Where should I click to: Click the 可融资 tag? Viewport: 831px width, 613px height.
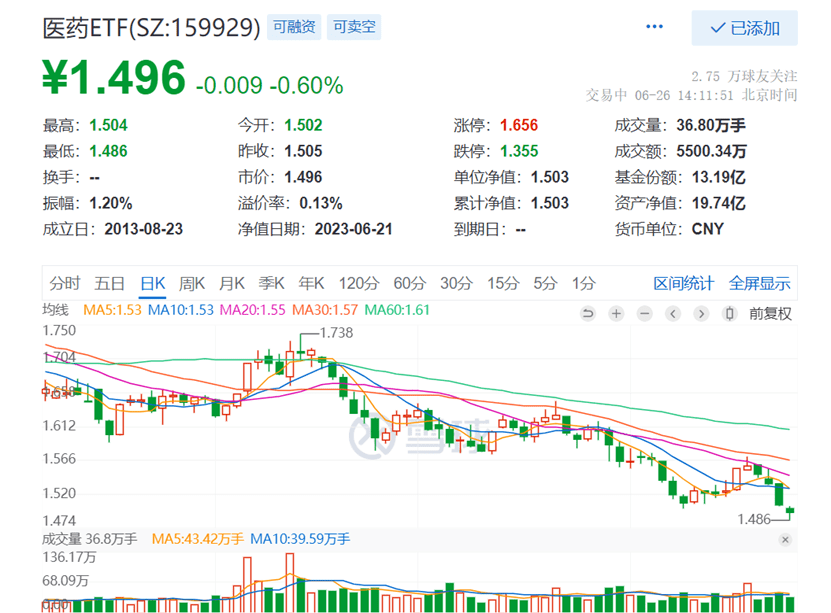(x=294, y=27)
